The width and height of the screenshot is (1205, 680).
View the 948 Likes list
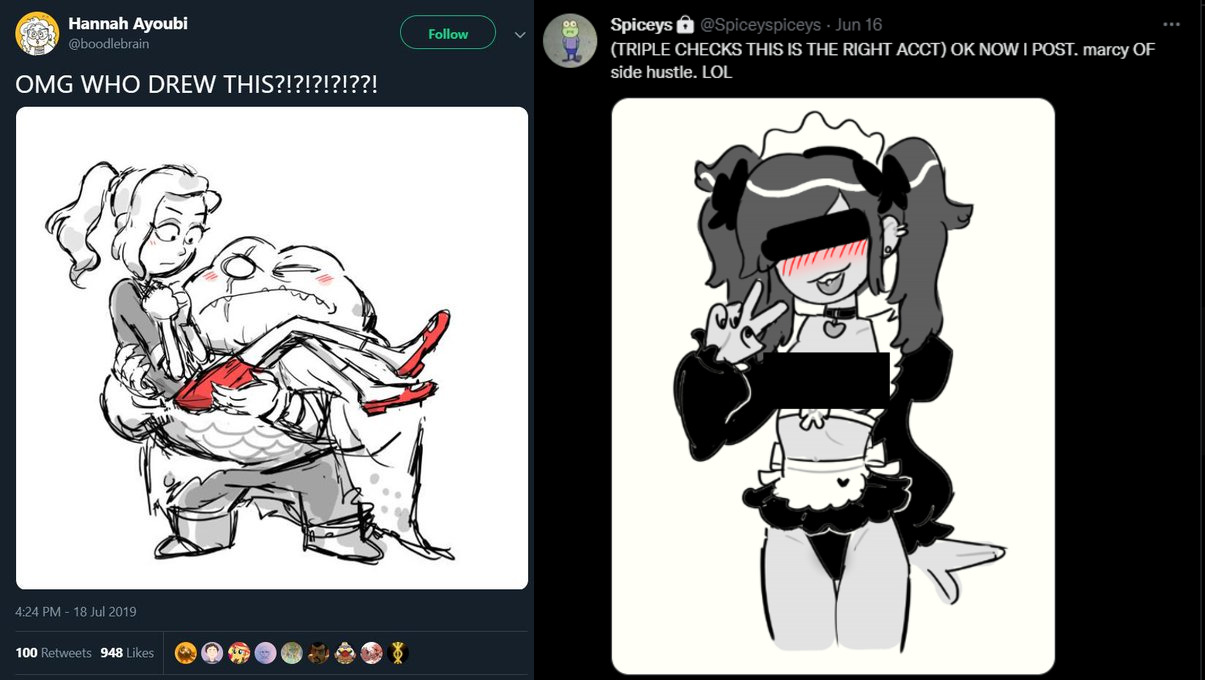(x=127, y=653)
